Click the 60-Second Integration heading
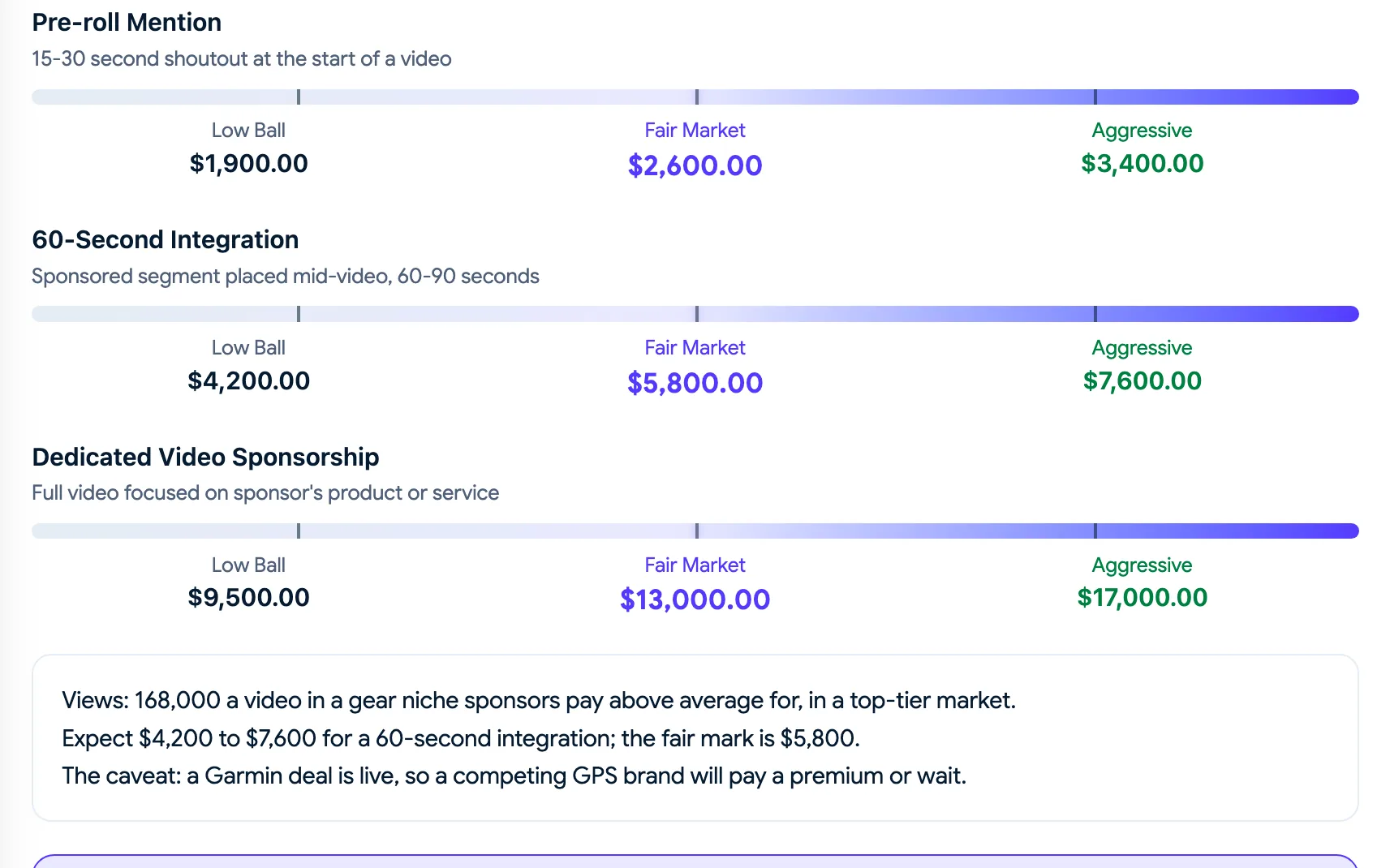 coord(166,239)
